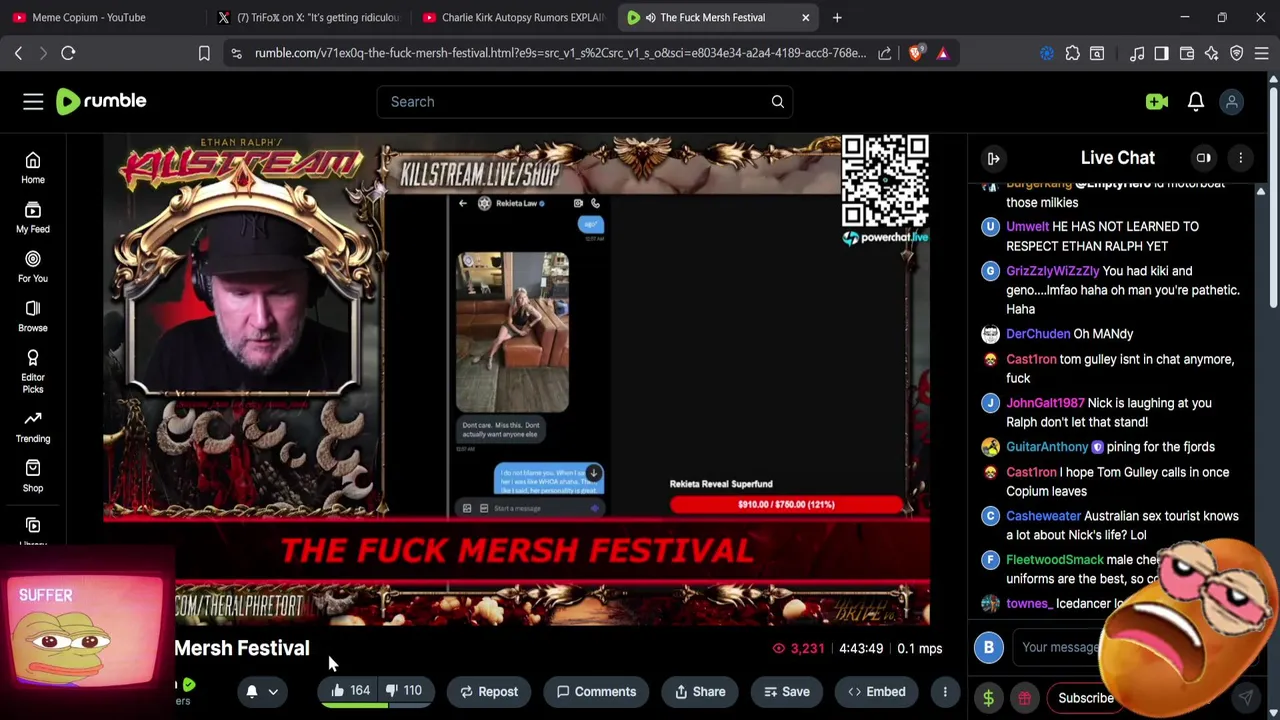Pop out the Live Chat window
This screenshot has height=720, width=1280.
(1204, 158)
